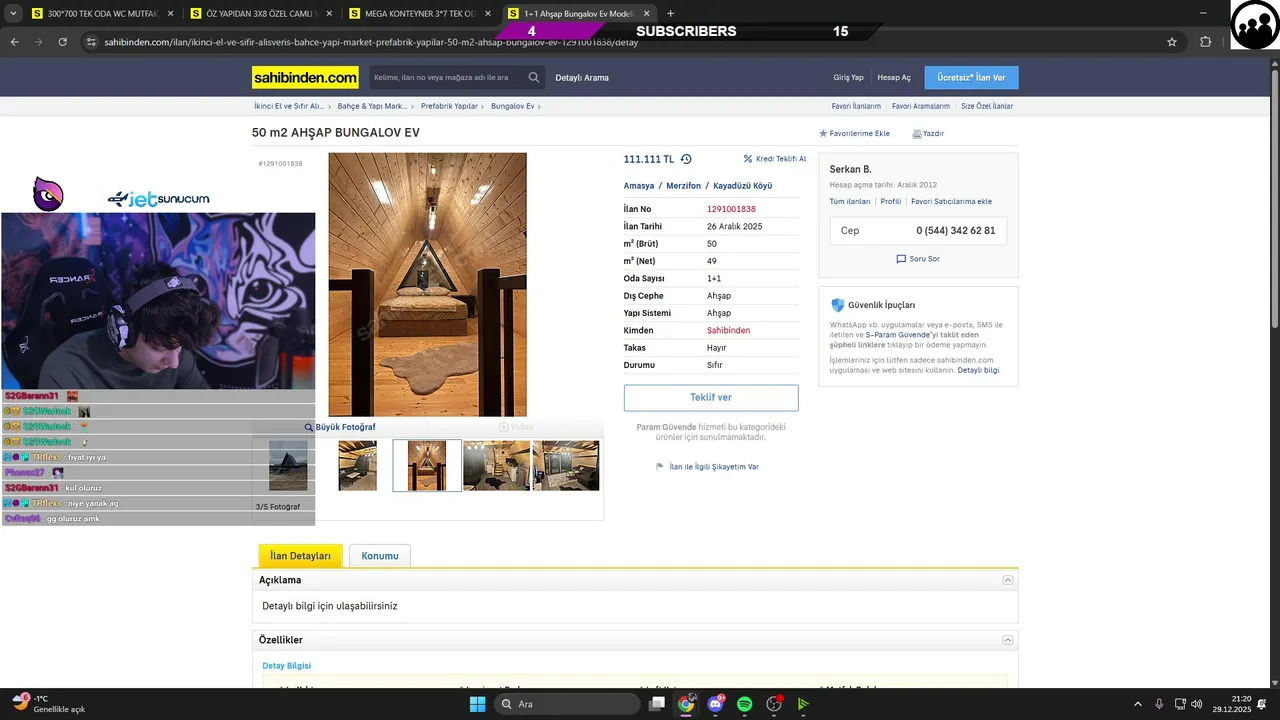This screenshot has height=720, width=1280.
Task: Click the price history clock icon
Action: pos(686,159)
